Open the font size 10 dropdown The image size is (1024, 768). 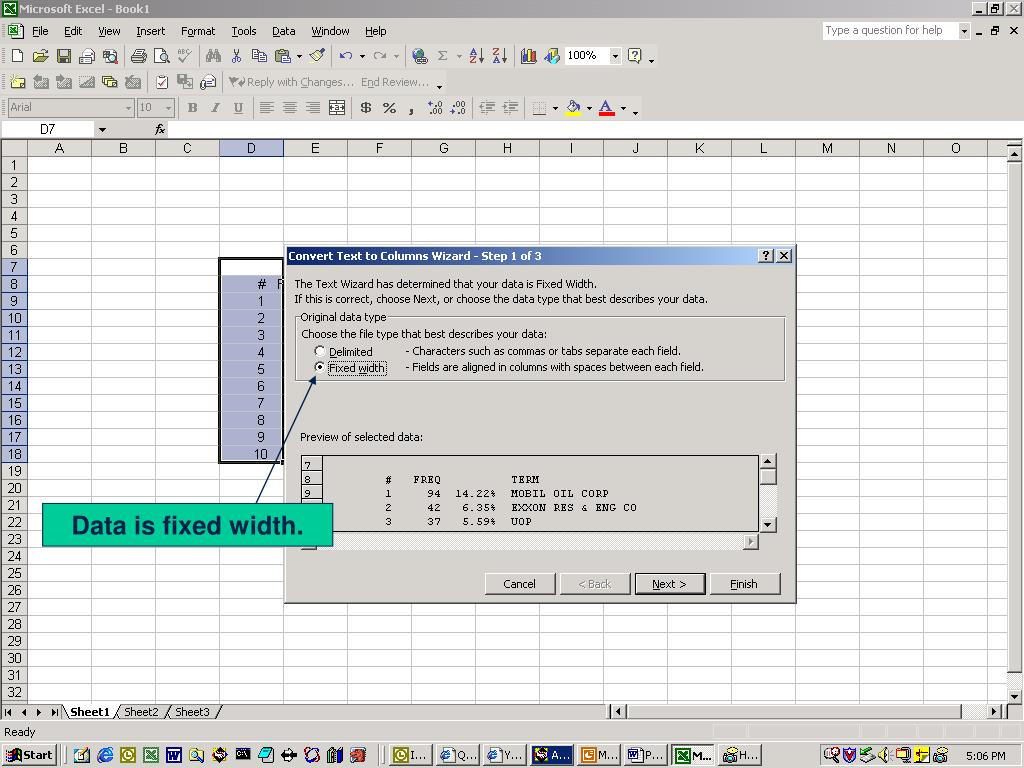(168, 108)
